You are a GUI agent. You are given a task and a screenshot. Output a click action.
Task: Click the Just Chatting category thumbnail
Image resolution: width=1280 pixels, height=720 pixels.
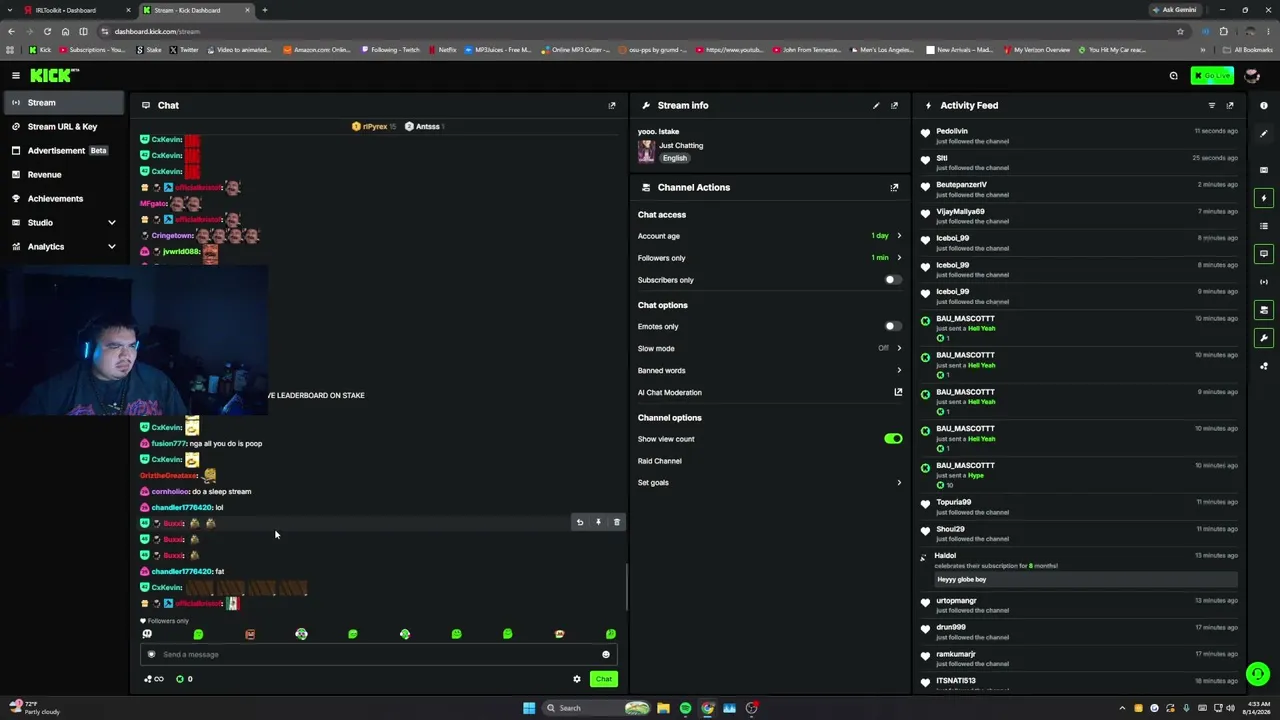pos(646,151)
